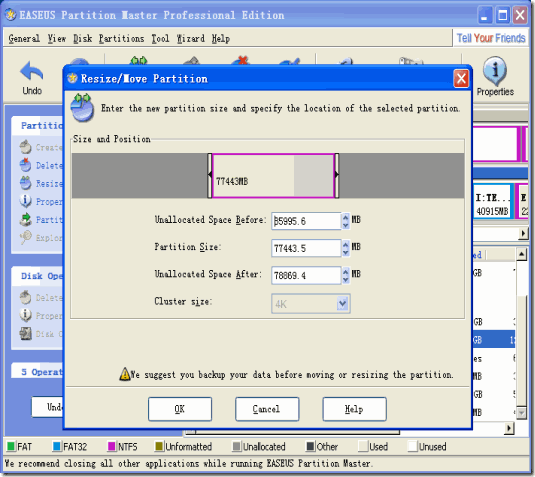Confirm with the OK button
Viewport: 535px width, 477px height.
click(x=180, y=409)
